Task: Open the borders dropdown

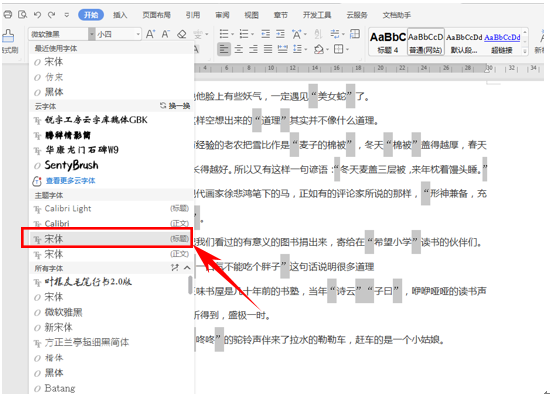Action: (x=338, y=49)
